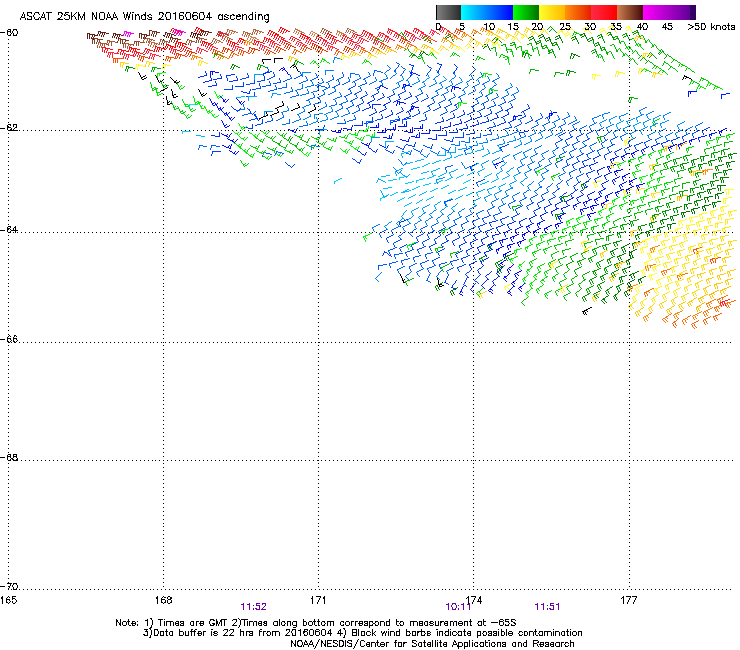Click the red 30-35 knots color bar segment

pos(604,12)
